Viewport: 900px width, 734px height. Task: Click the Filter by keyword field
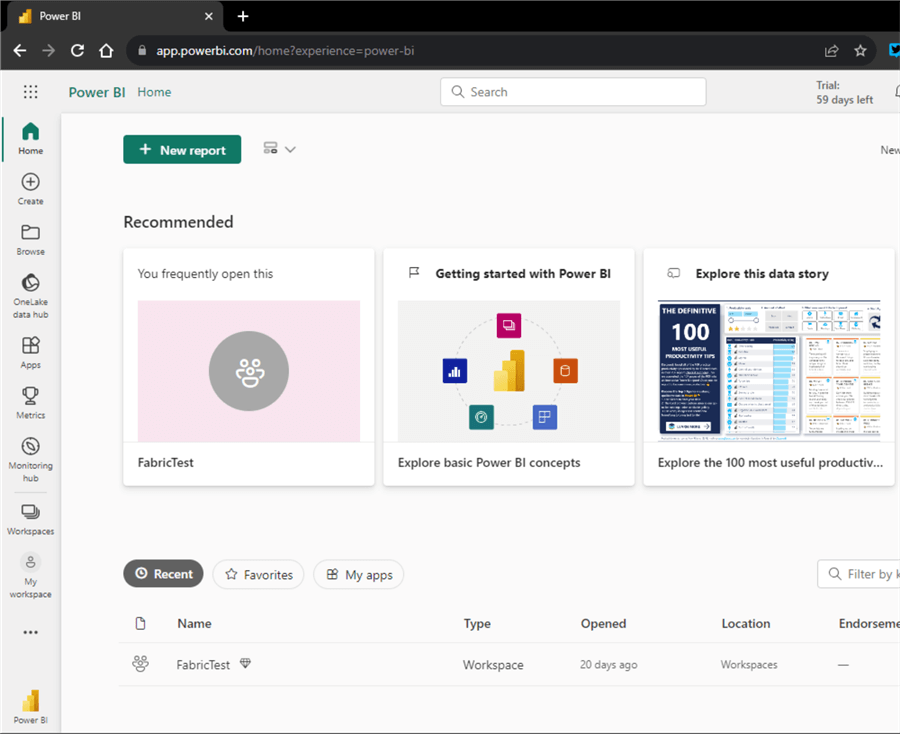[859, 574]
